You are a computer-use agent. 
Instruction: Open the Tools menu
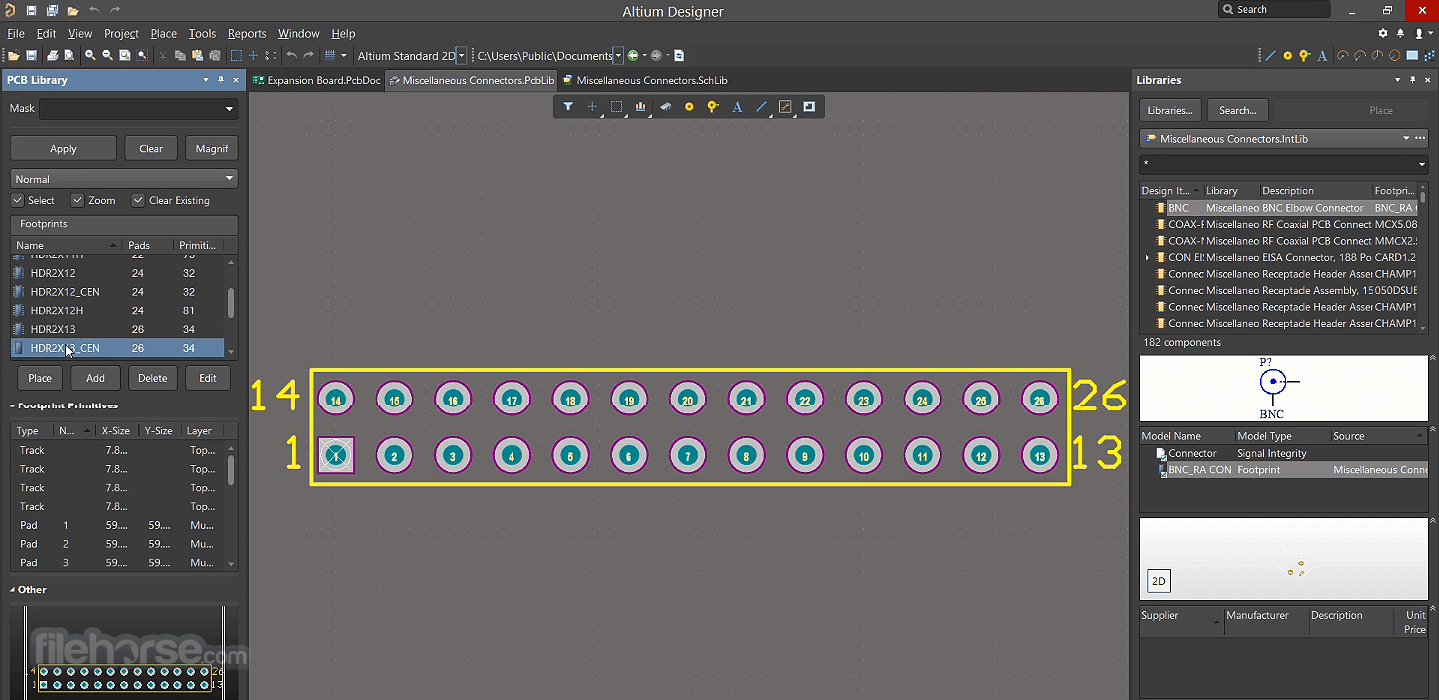202,33
